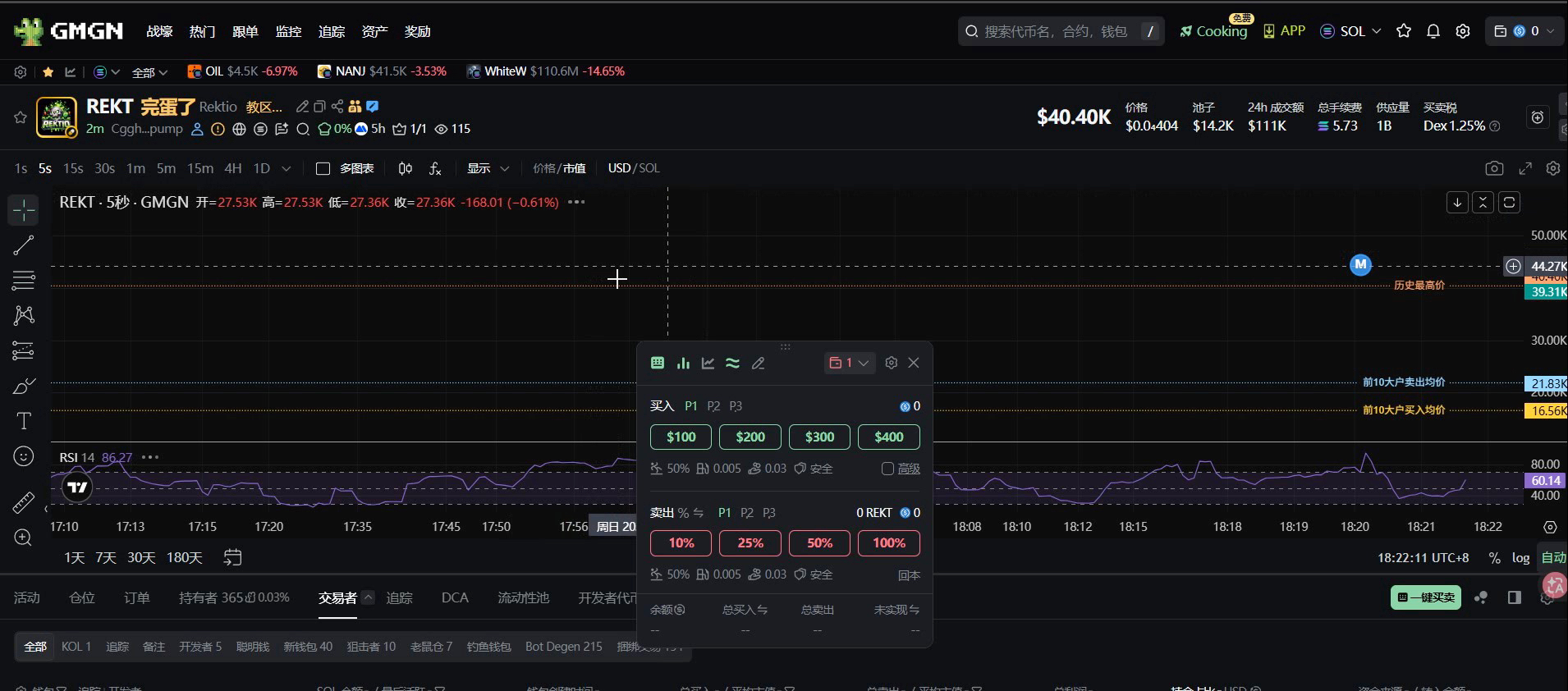Buy with the $100 button
This screenshot has width=1568, height=691.
[x=681, y=437]
